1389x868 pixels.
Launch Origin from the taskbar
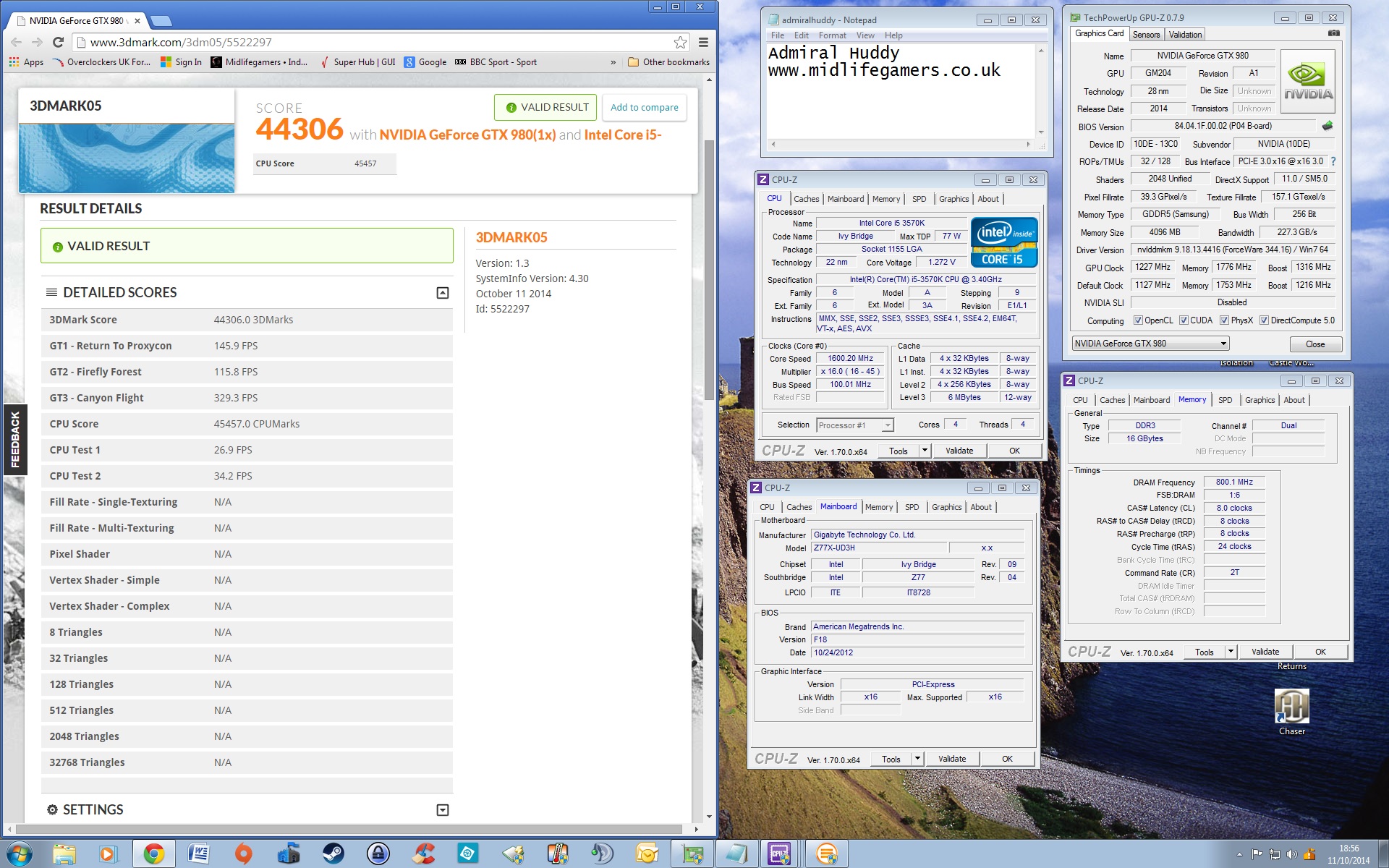click(x=243, y=854)
